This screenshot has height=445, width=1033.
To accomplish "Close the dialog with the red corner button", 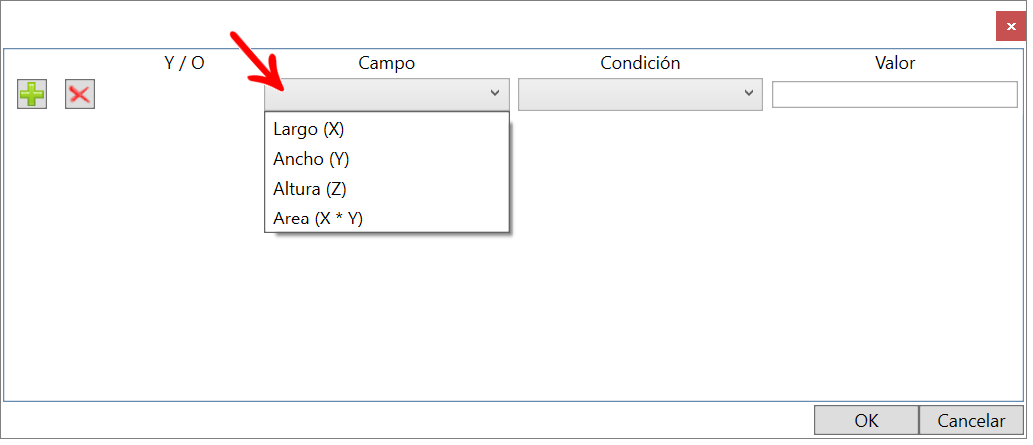I will (x=1011, y=26).
